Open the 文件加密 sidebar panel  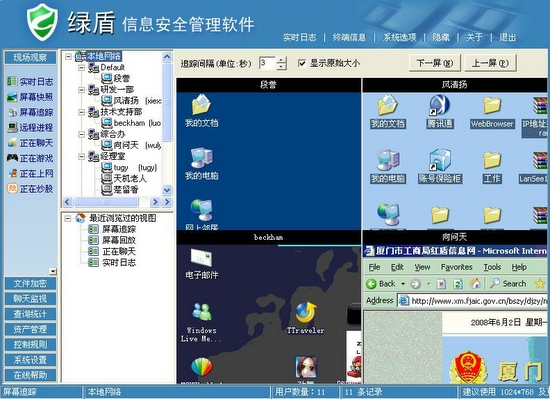(30, 283)
